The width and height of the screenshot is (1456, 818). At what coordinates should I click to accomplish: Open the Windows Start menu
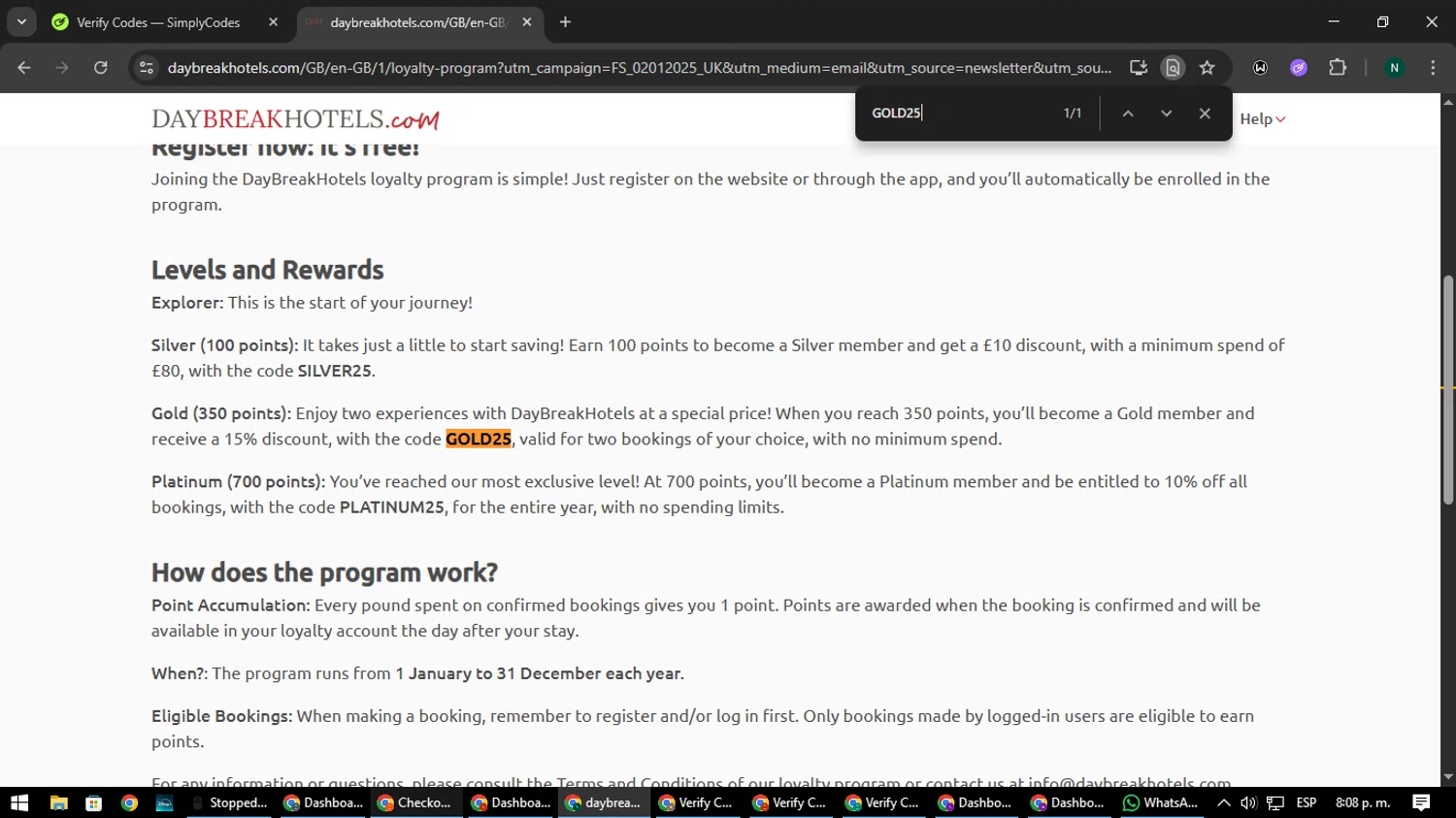[x=19, y=802]
